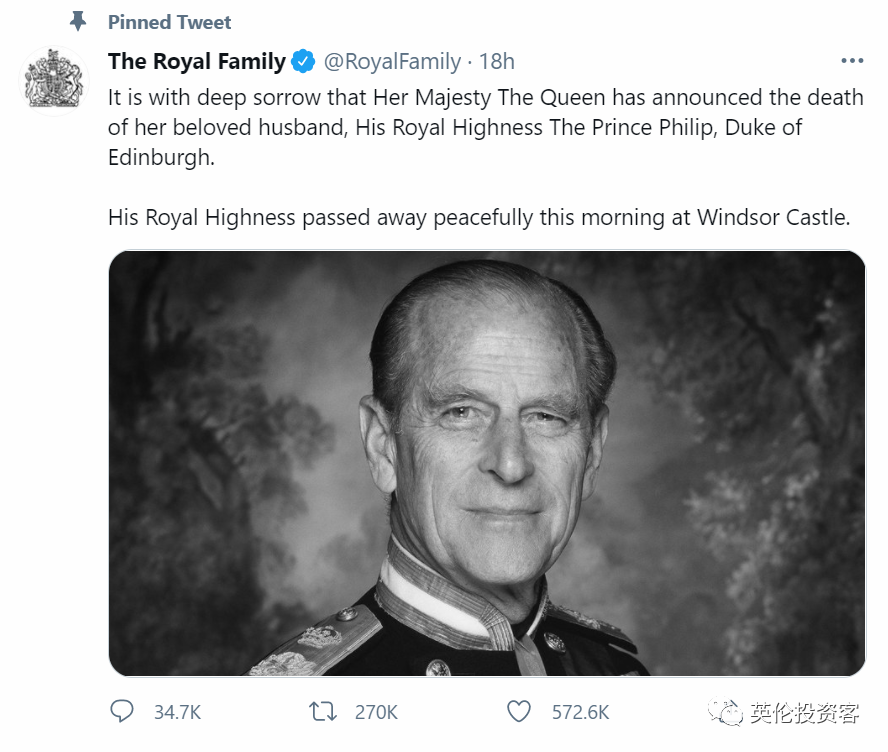Reply using the speech bubble icon
Viewport: 888px width, 752px height.
[121, 712]
